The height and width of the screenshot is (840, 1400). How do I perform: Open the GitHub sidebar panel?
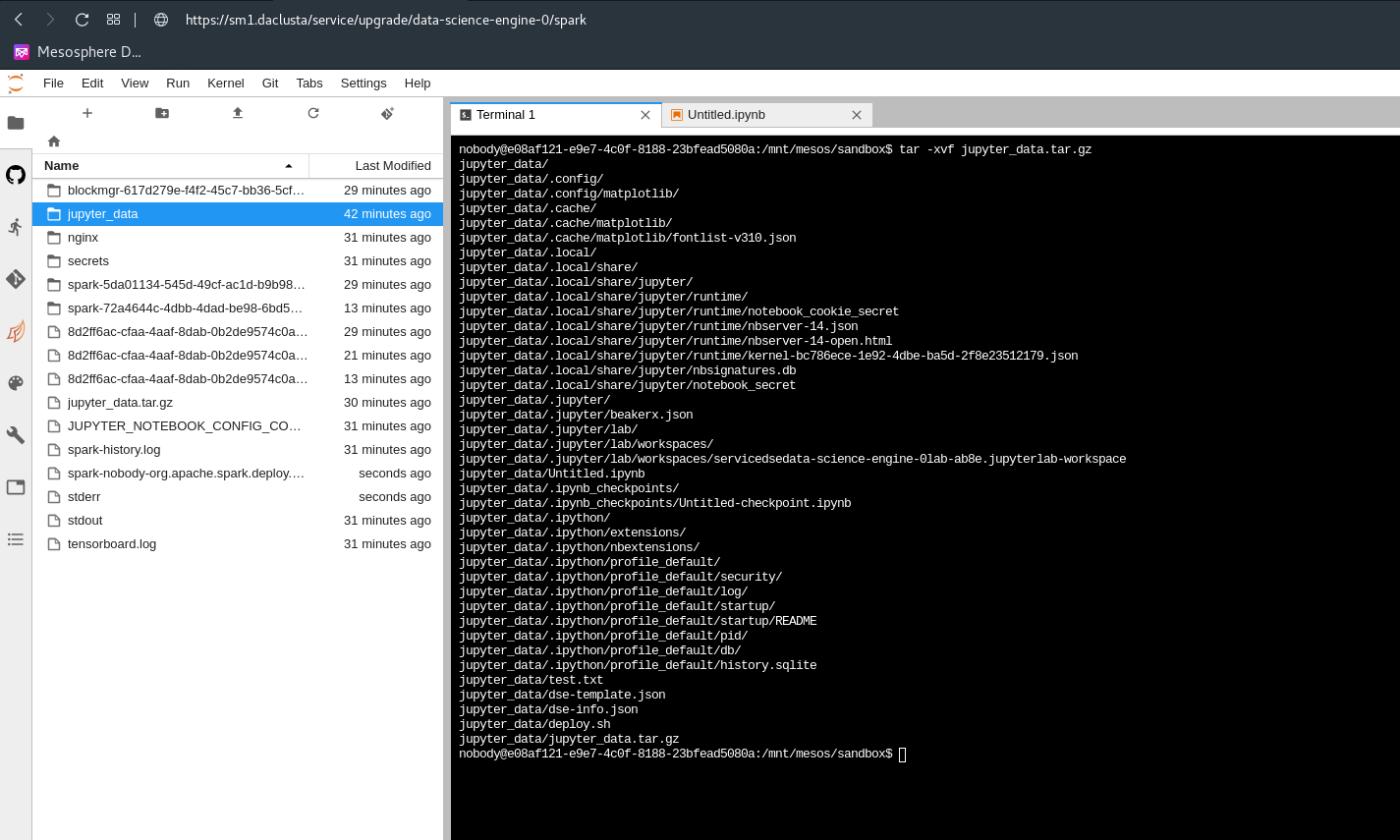tap(16, 175)
